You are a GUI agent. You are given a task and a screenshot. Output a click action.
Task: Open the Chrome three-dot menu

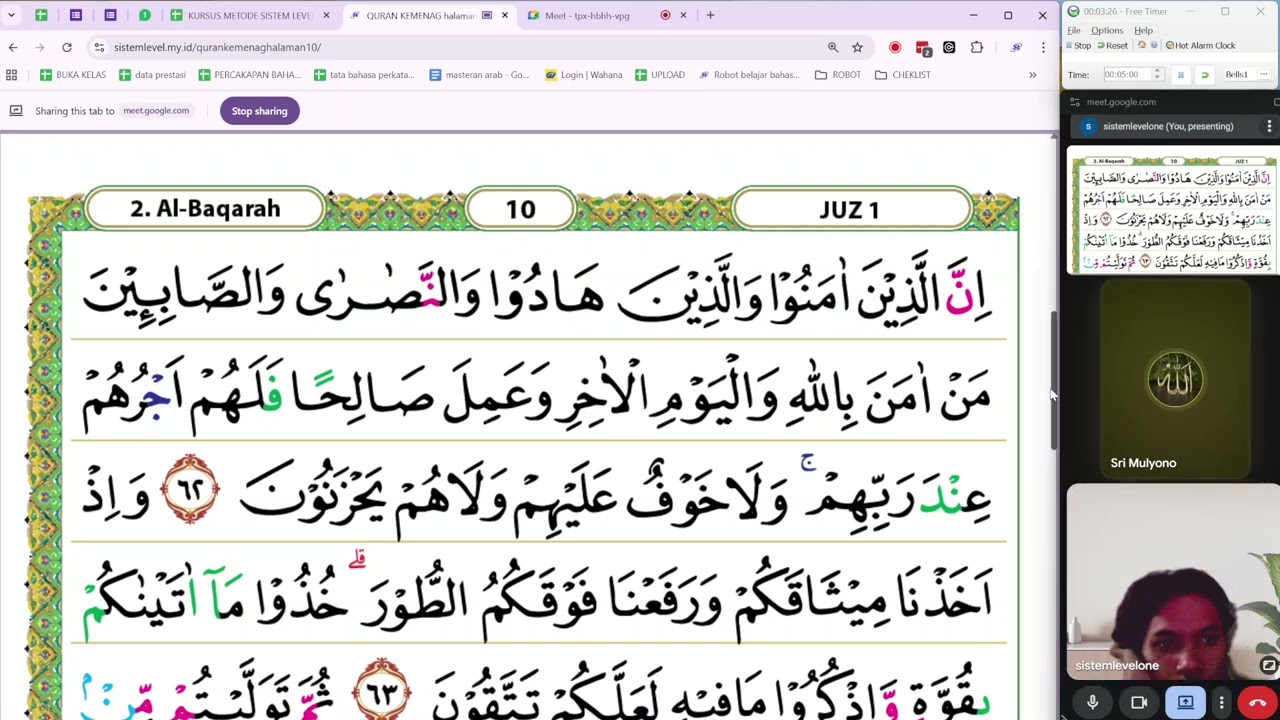[1043, 47]
